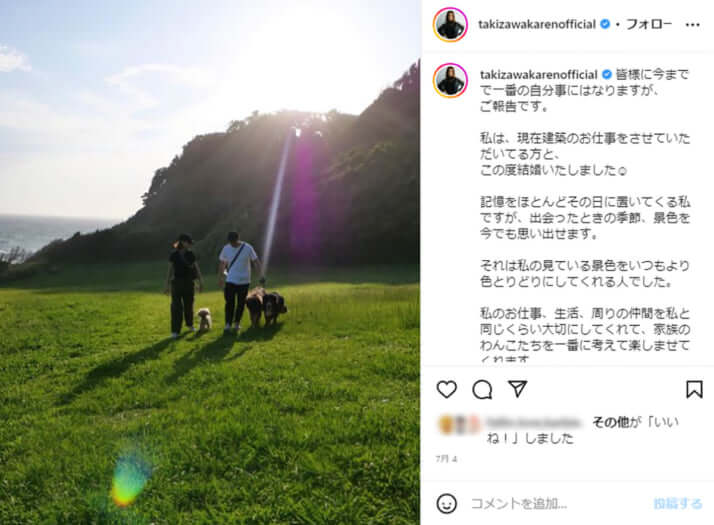Like the post with heart icon
The image size is (714, 525).
pyautogui.click(x=446, y=390)
